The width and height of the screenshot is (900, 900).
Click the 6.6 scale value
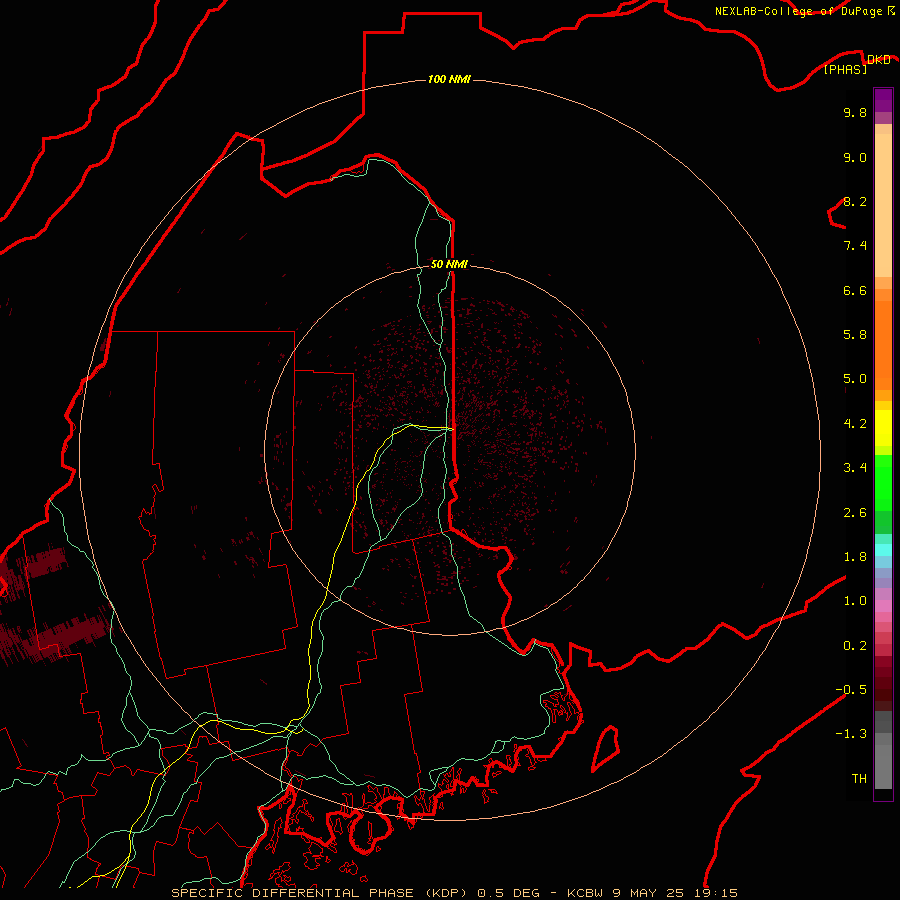point(855,290)
